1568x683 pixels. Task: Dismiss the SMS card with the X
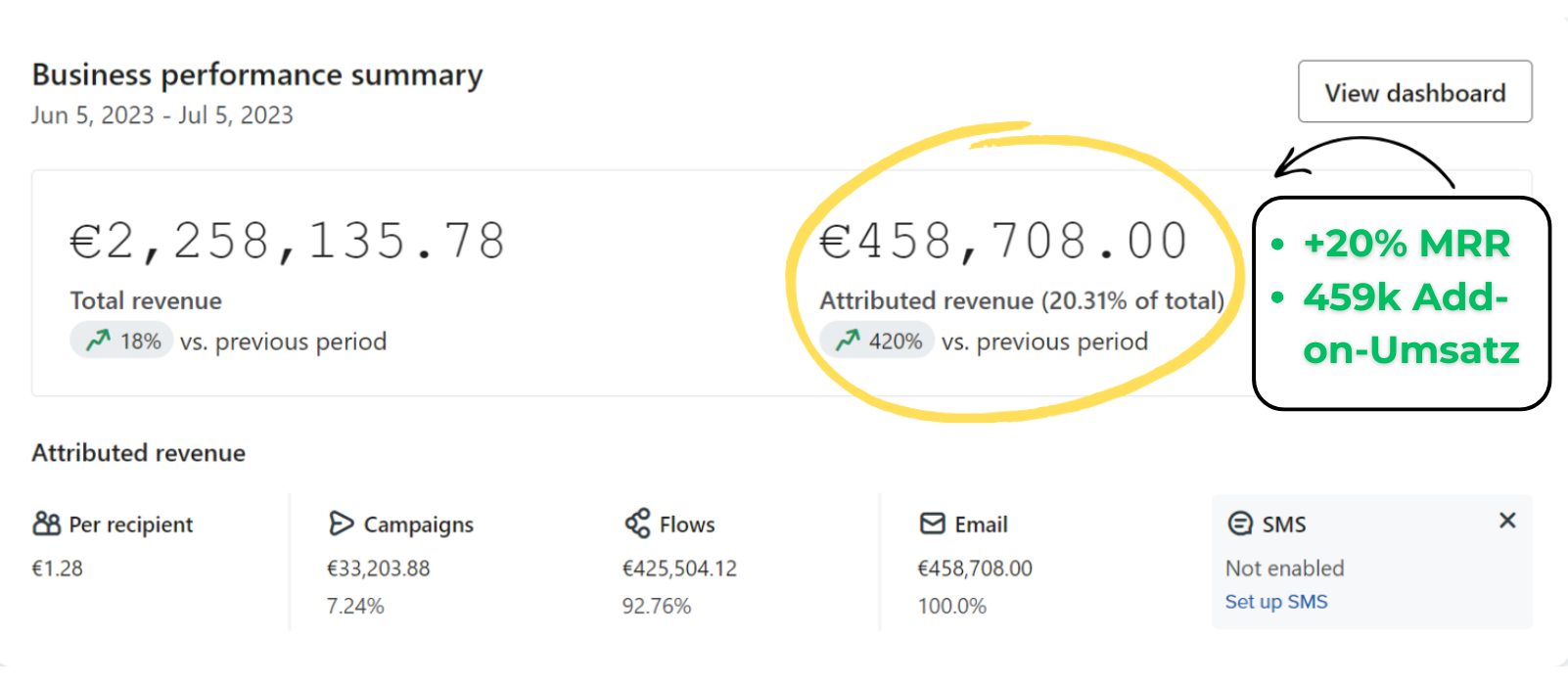1507,521
